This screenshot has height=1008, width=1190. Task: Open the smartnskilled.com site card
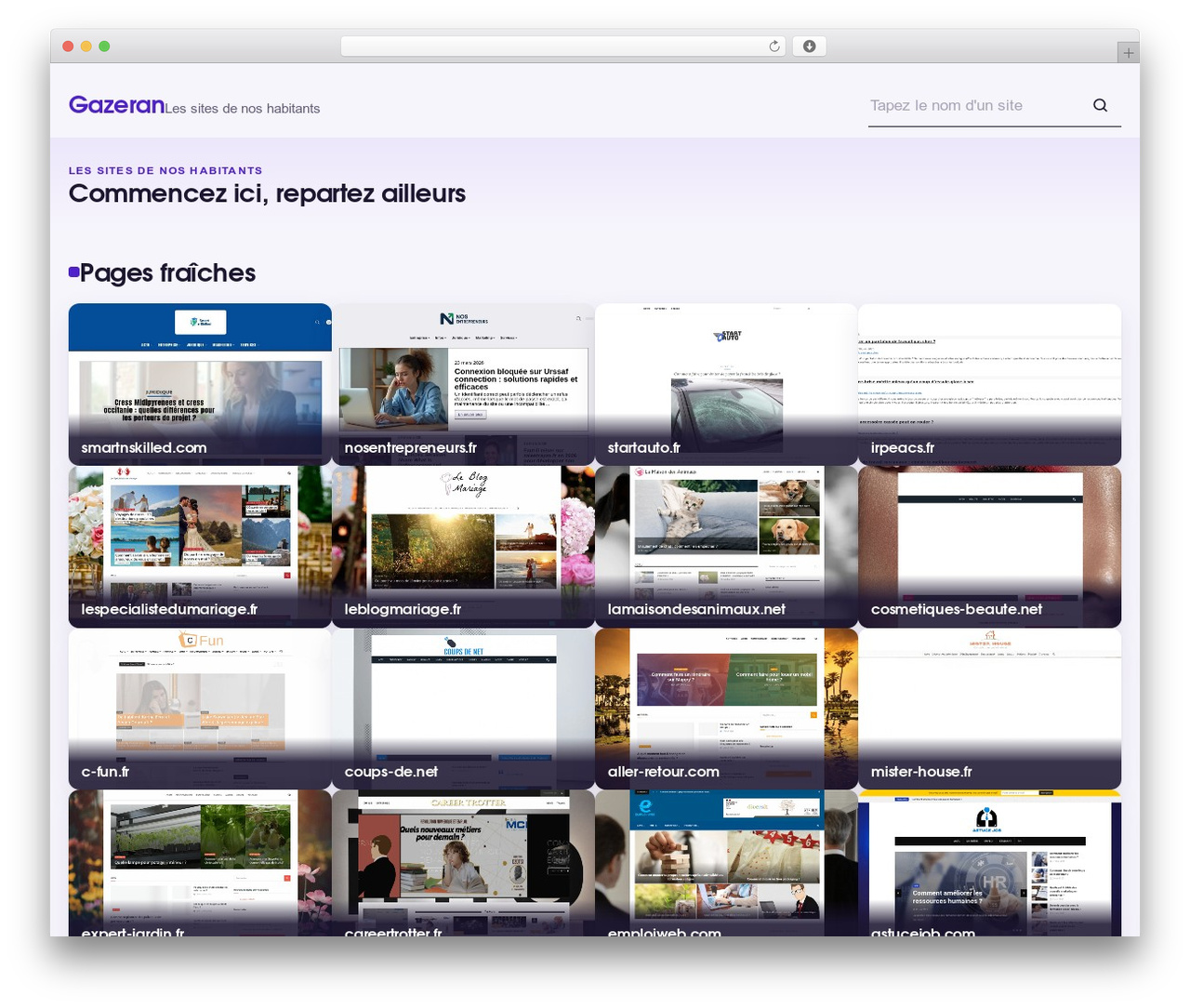(x=200, y=384)
